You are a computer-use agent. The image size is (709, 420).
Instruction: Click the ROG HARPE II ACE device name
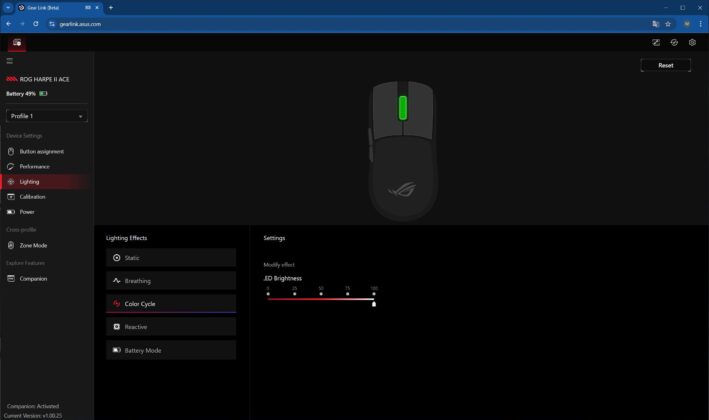tap(44, 79)
